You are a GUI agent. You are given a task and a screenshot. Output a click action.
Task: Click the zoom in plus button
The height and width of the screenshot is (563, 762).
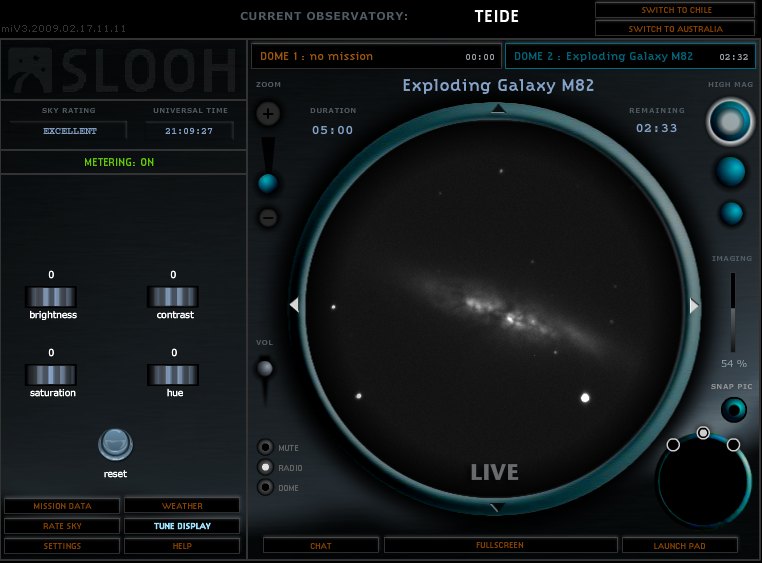(268, 114)
